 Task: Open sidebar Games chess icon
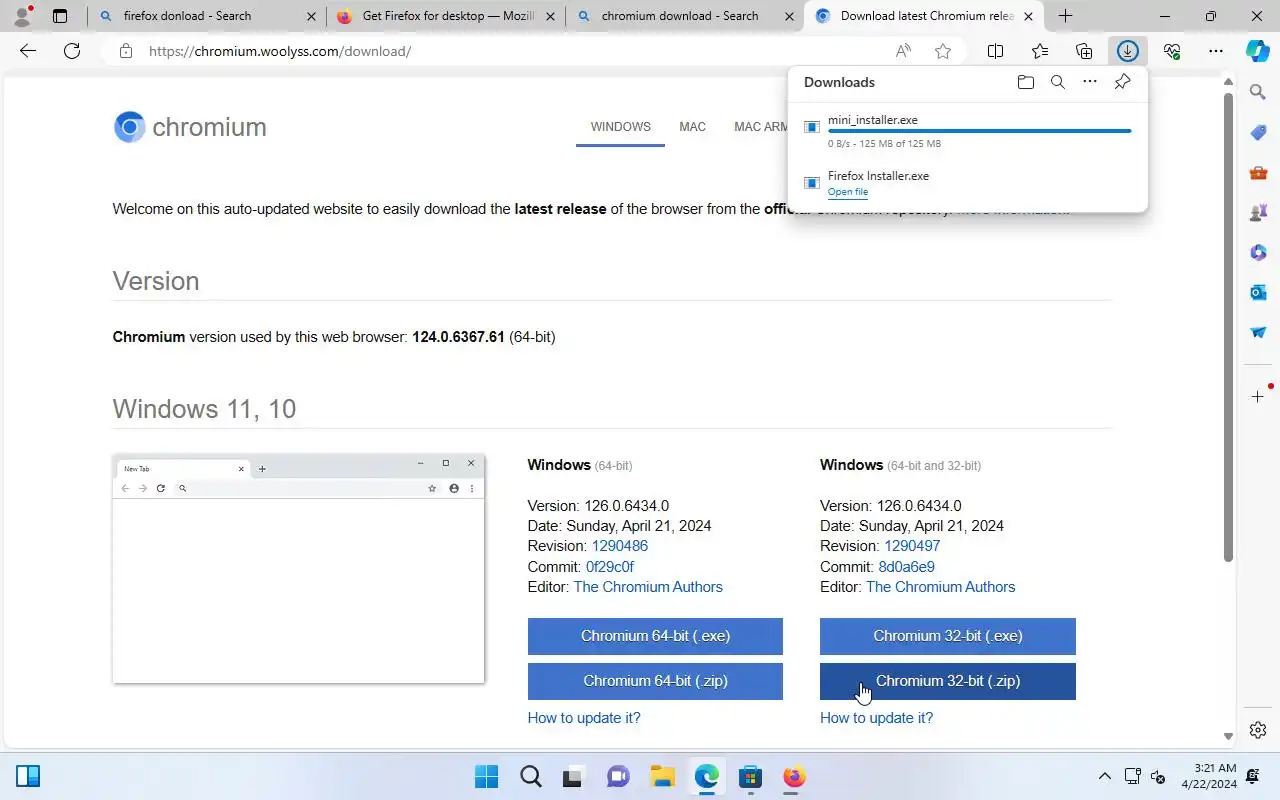(1258, 212)
